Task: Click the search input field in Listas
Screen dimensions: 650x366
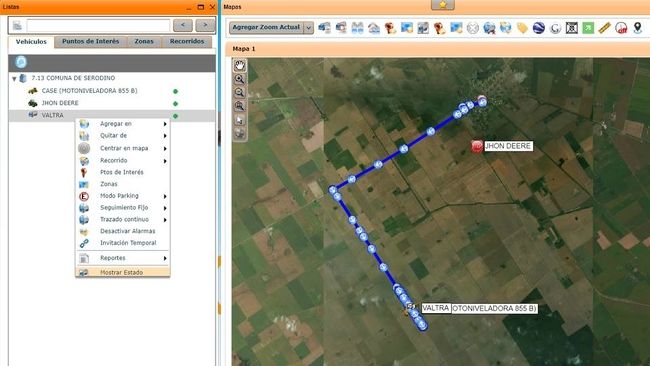Action: click(x=98, y=26)
